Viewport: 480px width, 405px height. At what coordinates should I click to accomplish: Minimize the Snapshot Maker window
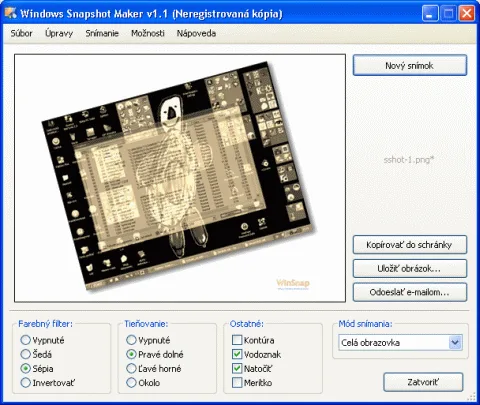pyautogui.click(x=430, y=14)
